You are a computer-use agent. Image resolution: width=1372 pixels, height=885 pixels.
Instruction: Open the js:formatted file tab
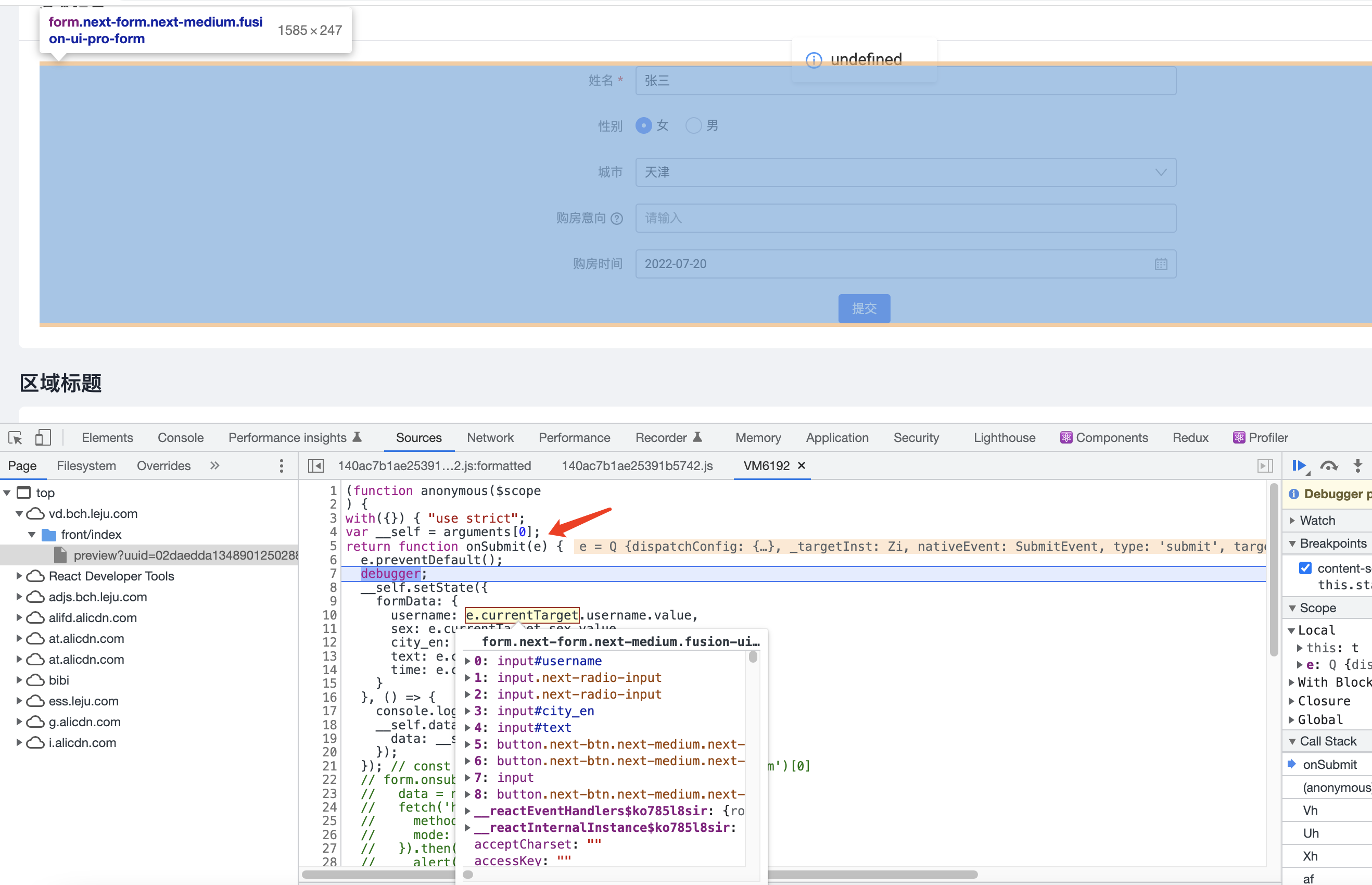pyautogui.click(x=435, y=465)
